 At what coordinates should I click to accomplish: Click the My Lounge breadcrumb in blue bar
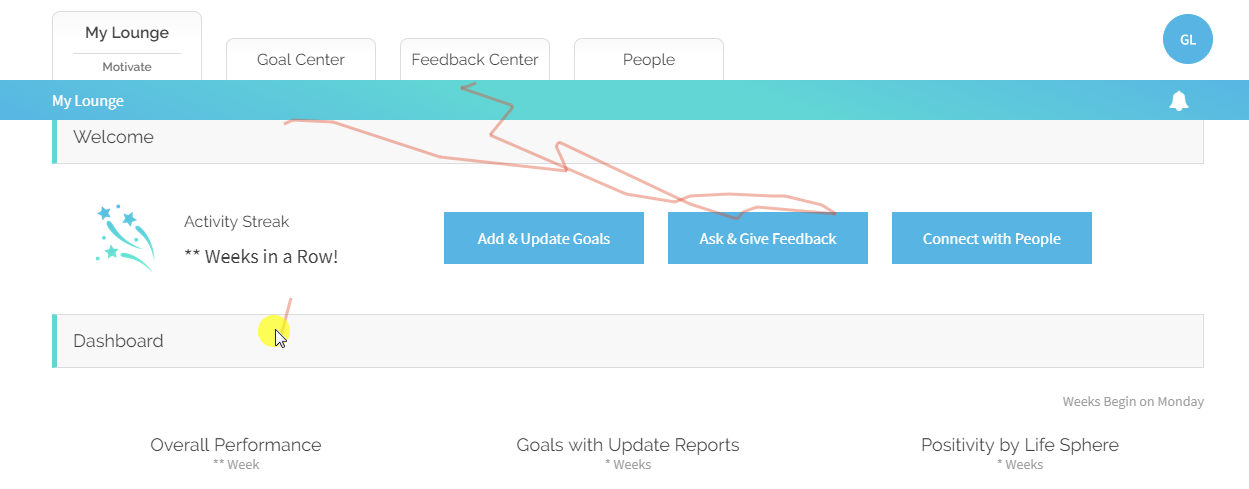click(x=88, y=101)
